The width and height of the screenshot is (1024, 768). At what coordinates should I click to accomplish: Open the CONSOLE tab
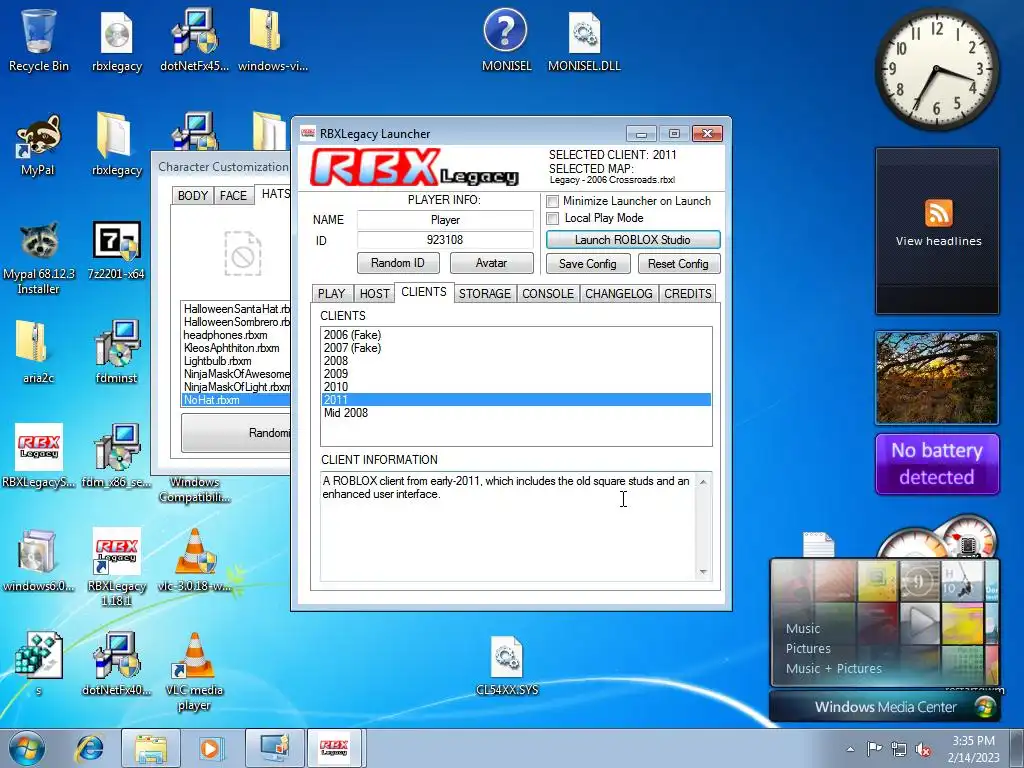pos(548,294)
